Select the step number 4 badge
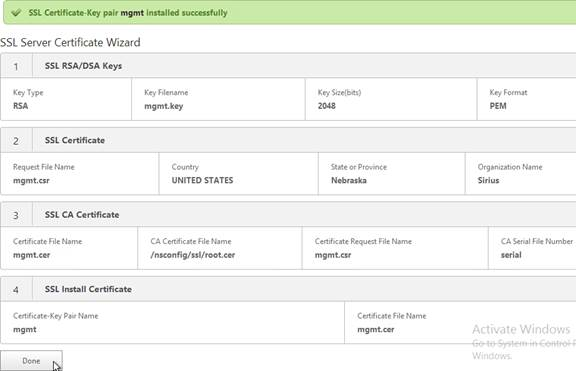The width and height of the screenshot is (576, 371). [x=16, y=290]
